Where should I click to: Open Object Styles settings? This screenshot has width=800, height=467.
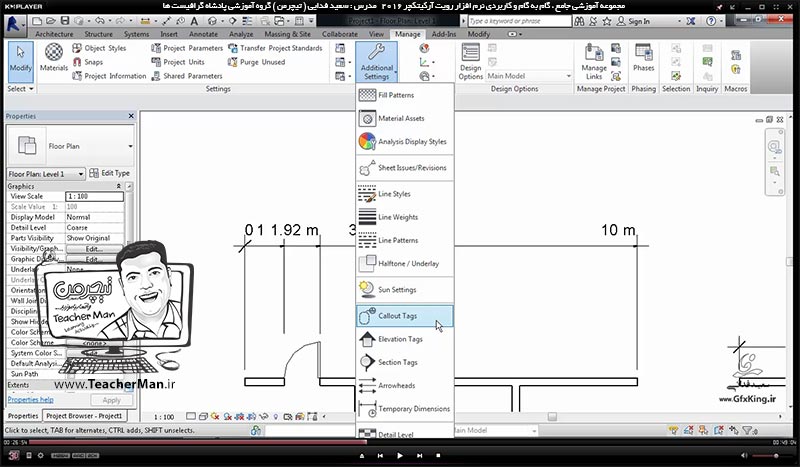99,48
